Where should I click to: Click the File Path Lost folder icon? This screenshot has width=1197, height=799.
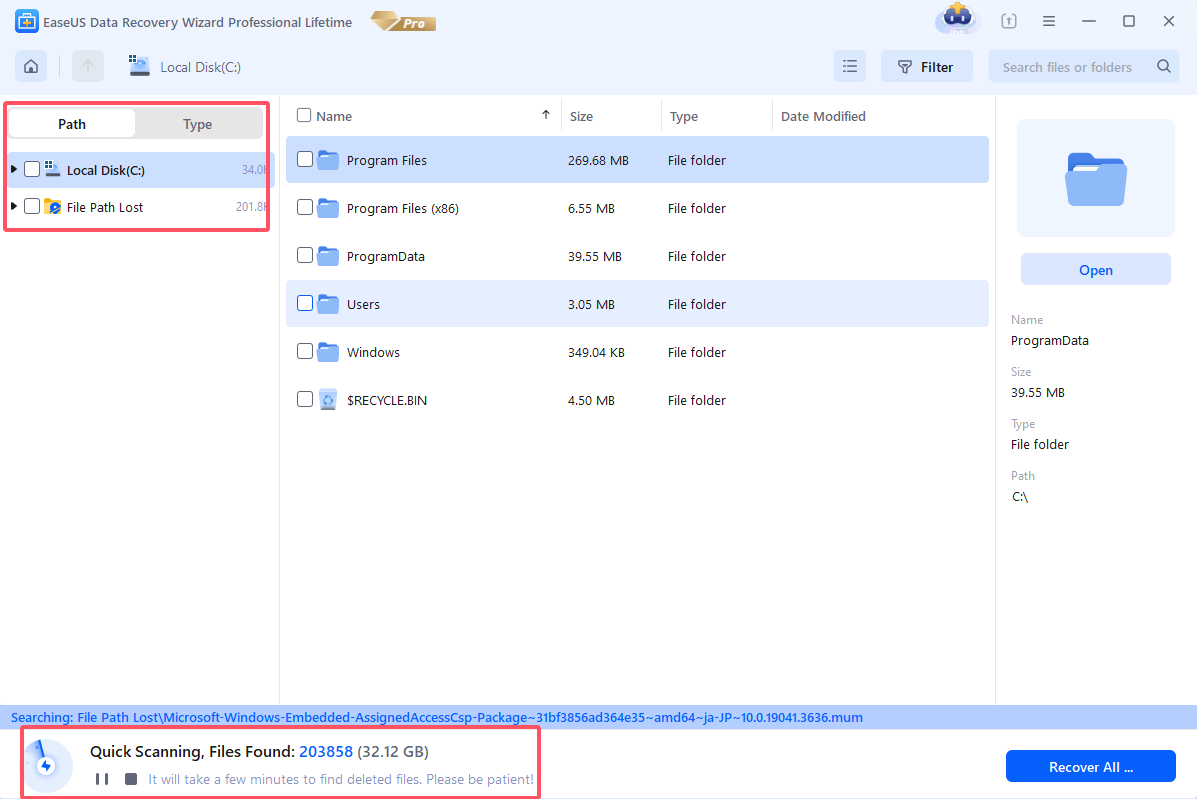click(53, 207)
